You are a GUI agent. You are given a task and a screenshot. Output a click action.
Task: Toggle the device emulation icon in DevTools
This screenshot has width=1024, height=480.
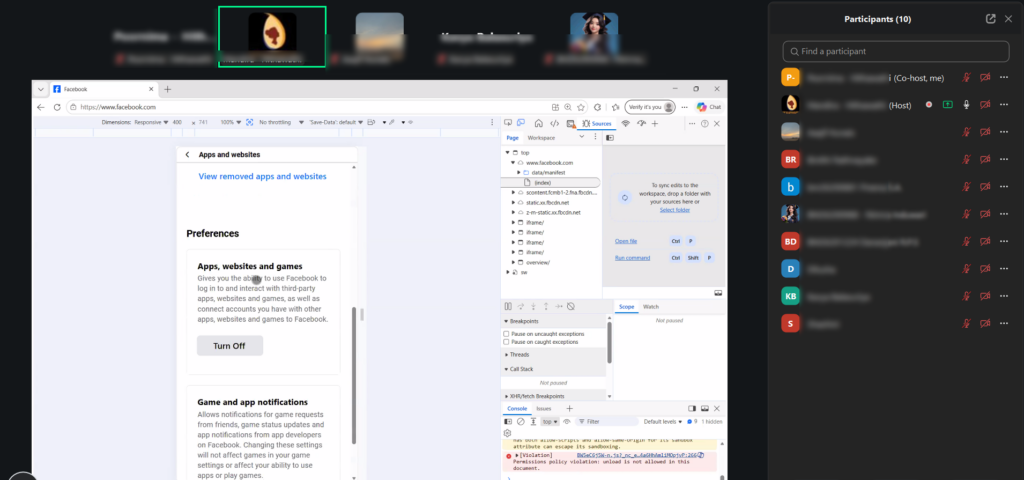pos(520,123)
